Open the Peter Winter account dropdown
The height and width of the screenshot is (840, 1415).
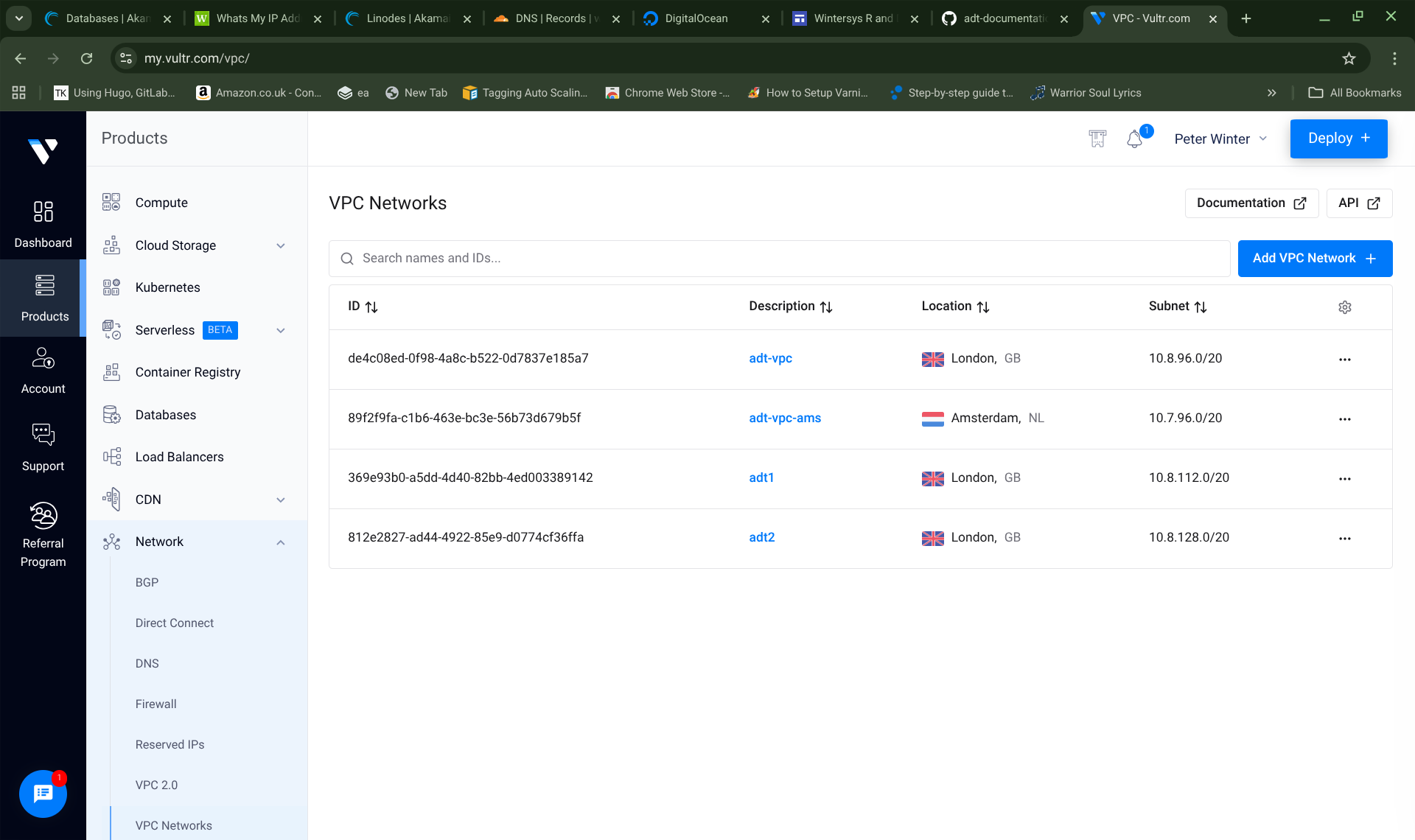(1220, 139)
